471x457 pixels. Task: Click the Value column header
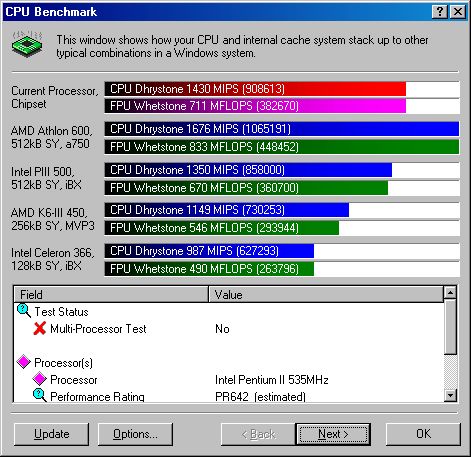point(326,294)
